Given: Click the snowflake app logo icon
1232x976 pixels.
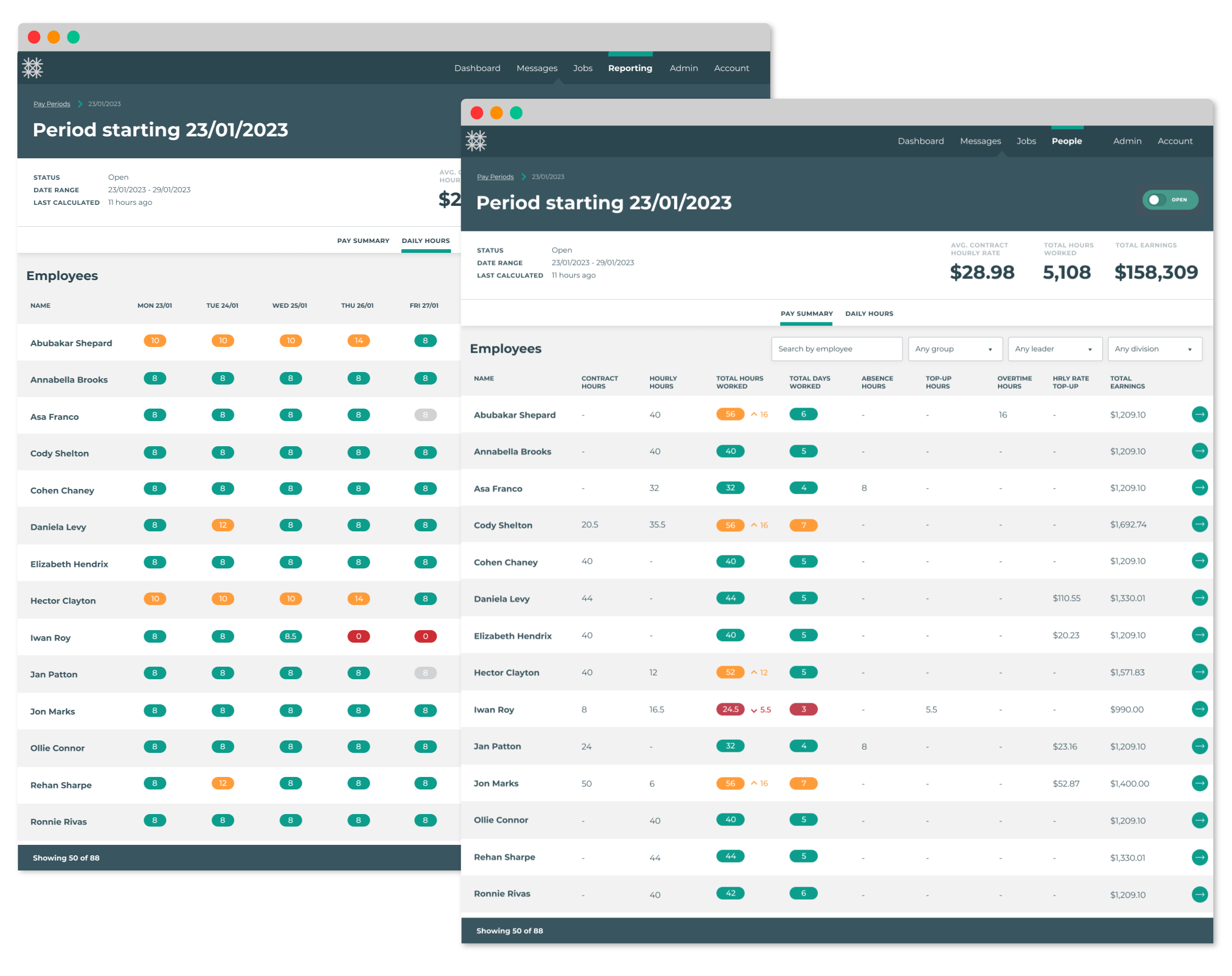Looking at the screenshot, I should (x=34, y=68).
